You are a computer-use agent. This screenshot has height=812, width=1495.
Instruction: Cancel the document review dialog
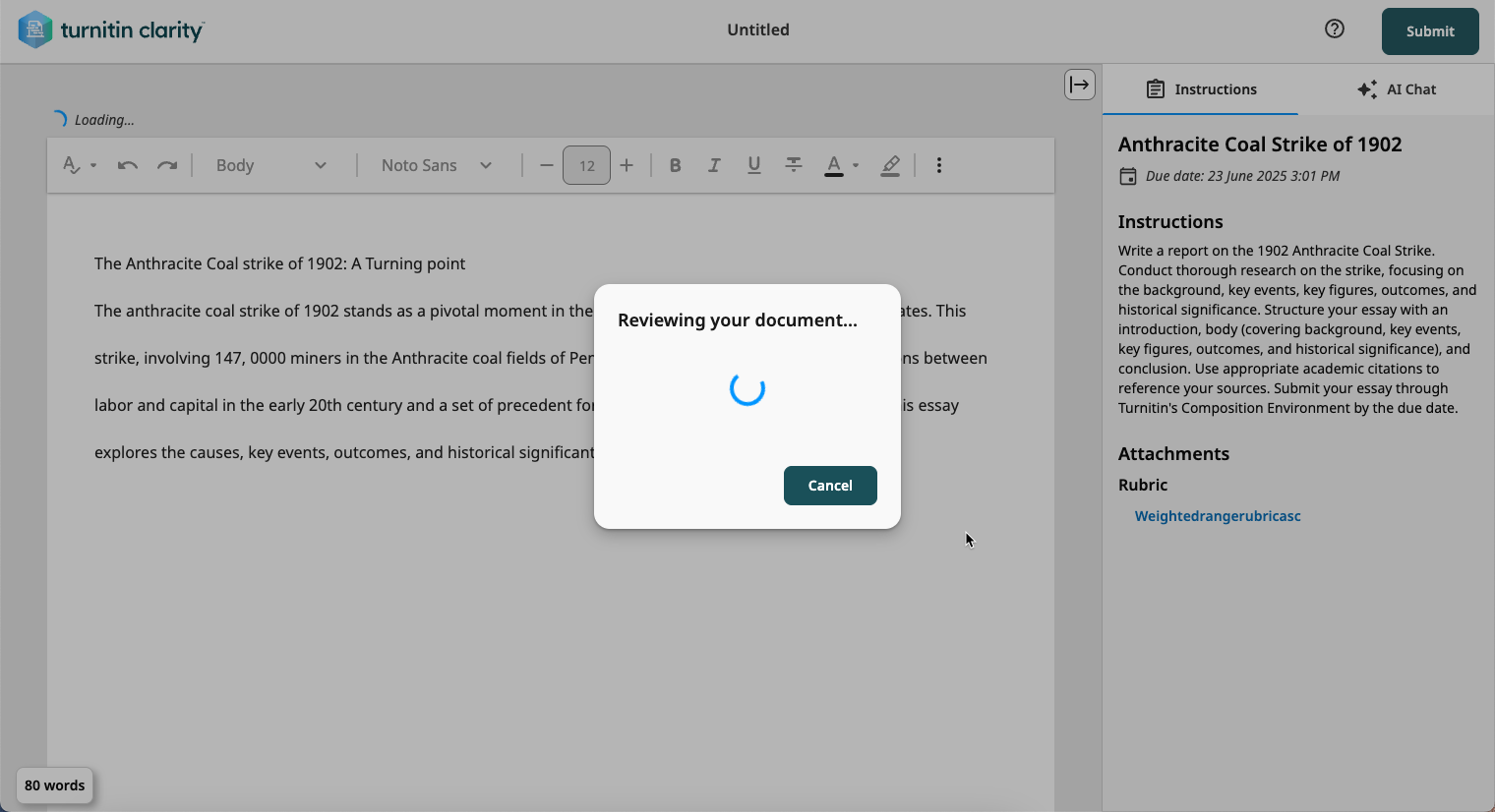pyautogui.click(x=830, y=486)
